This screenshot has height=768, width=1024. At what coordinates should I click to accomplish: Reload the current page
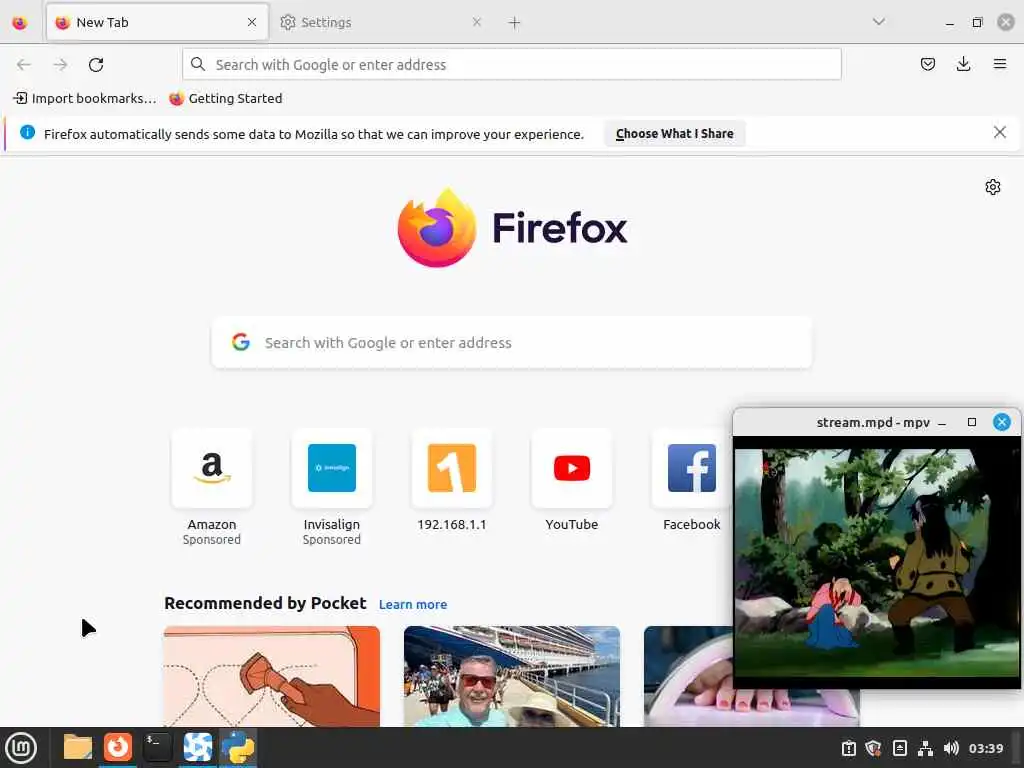[x=96, y=65]
